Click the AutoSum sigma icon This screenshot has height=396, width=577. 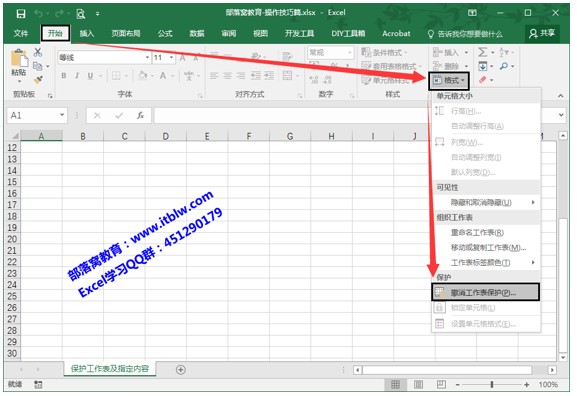coord(482,52)
